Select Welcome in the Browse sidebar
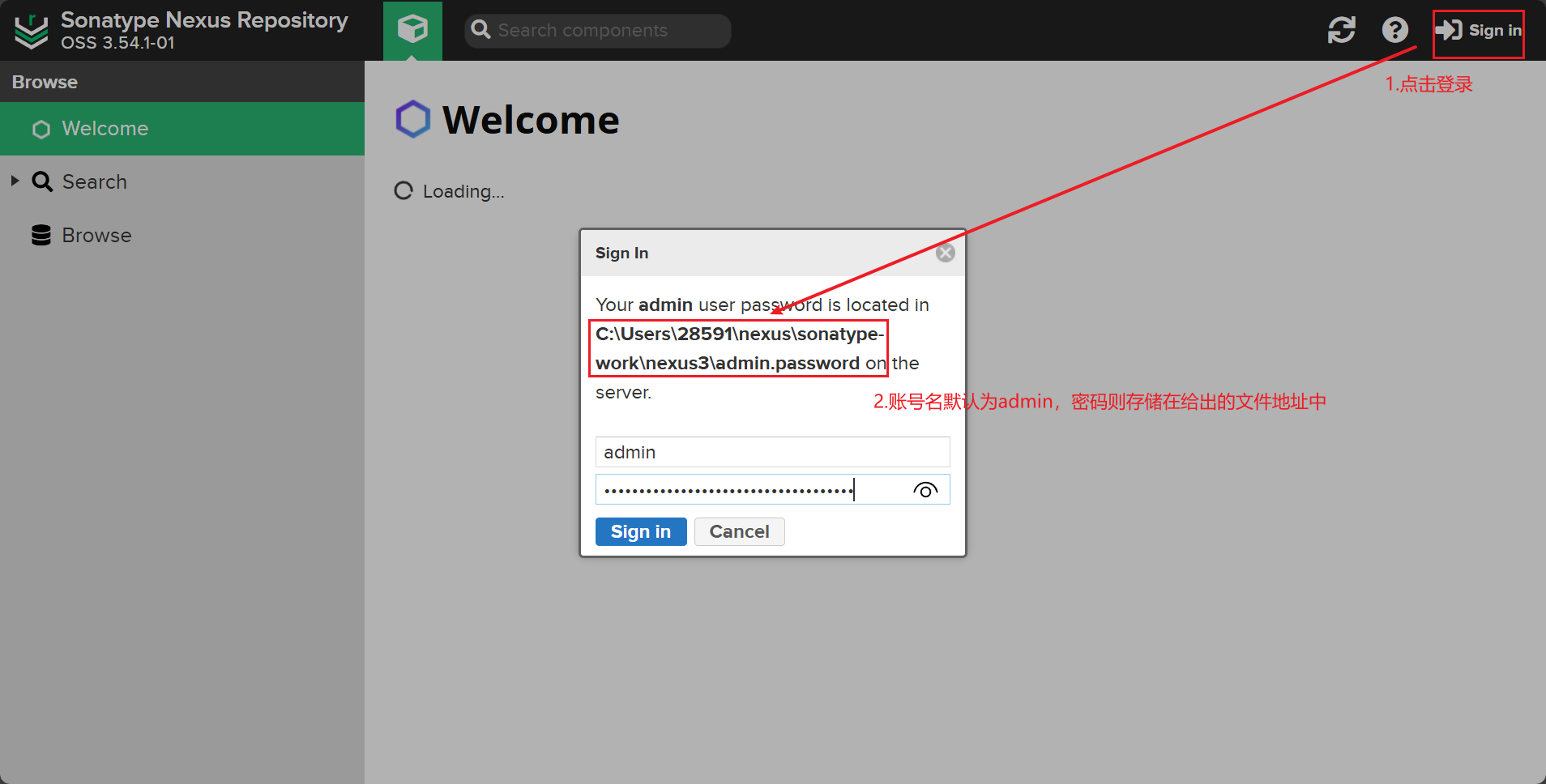Viewport: 1546px width, 784px height. point(182,129)
